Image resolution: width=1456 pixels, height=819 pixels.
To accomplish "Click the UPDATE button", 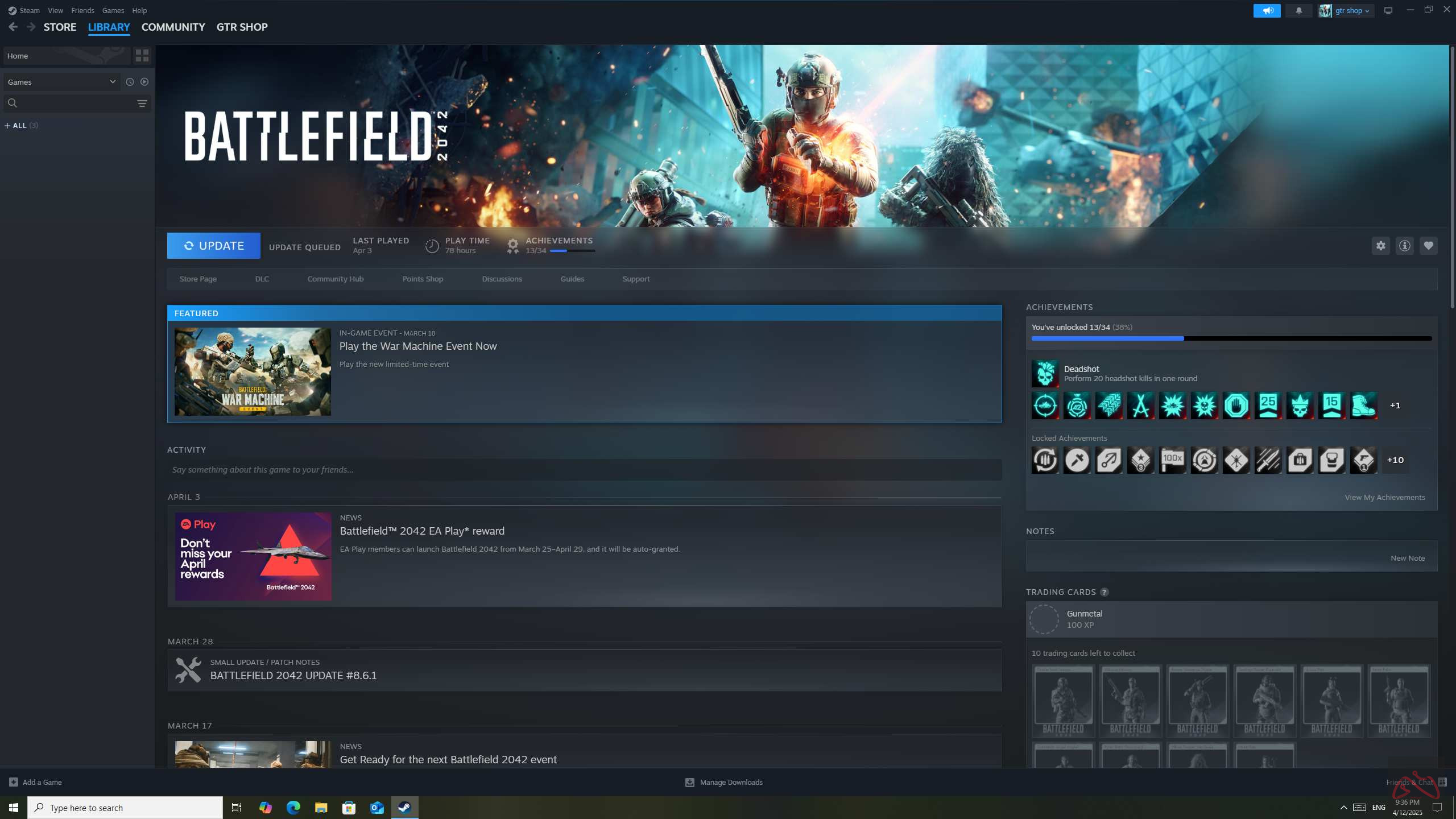I will pyautogui.click(x=213, y=245).
